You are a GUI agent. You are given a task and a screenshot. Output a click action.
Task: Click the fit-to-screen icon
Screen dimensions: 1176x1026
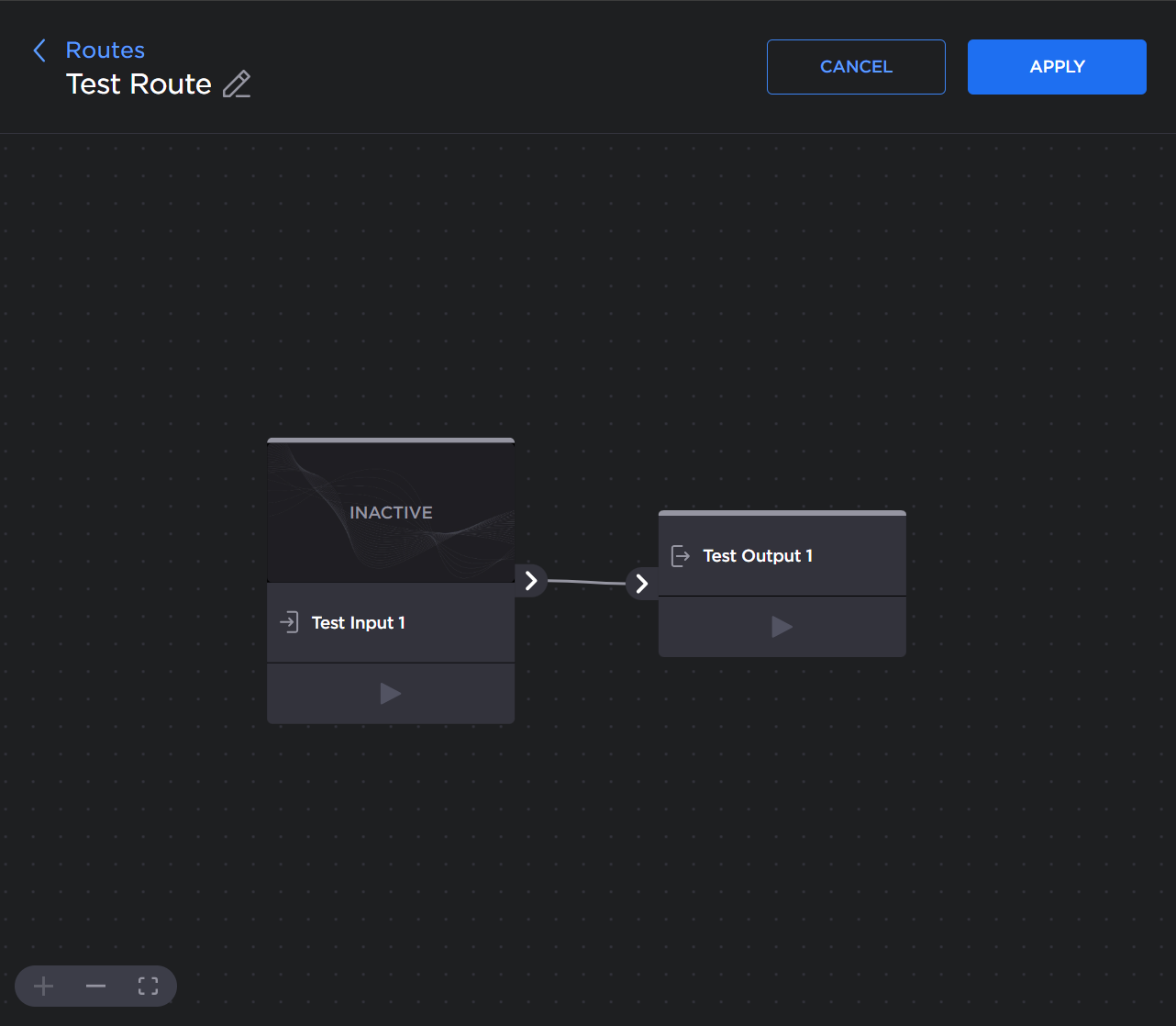click(x=148, y=986)
